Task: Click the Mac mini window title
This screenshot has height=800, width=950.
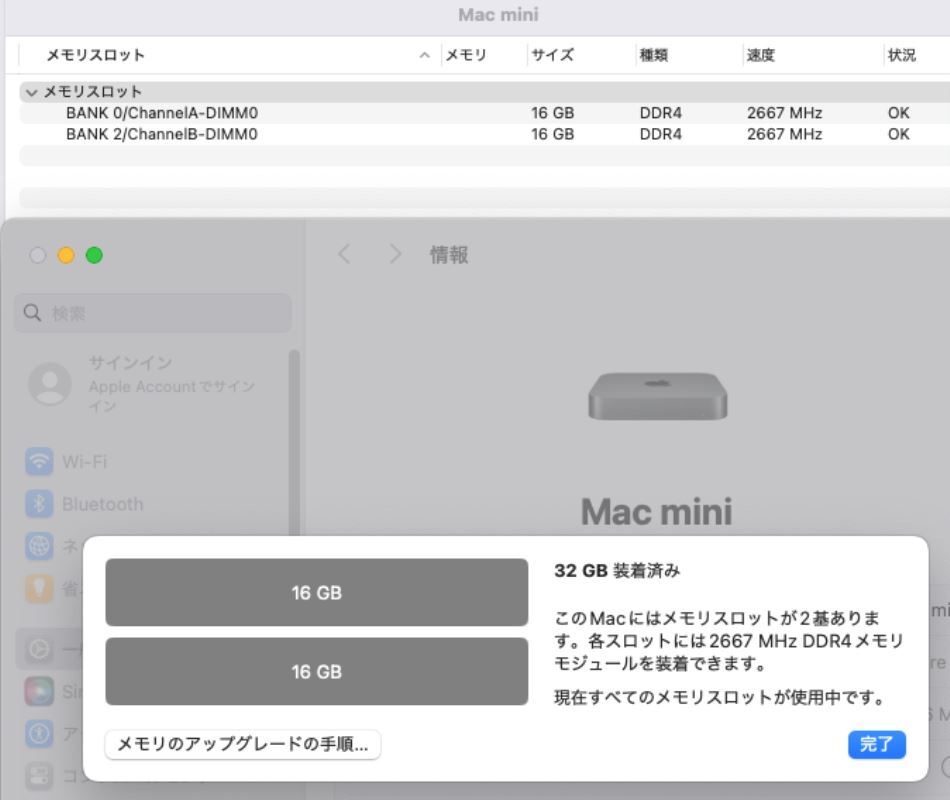Action: (498, 15)
